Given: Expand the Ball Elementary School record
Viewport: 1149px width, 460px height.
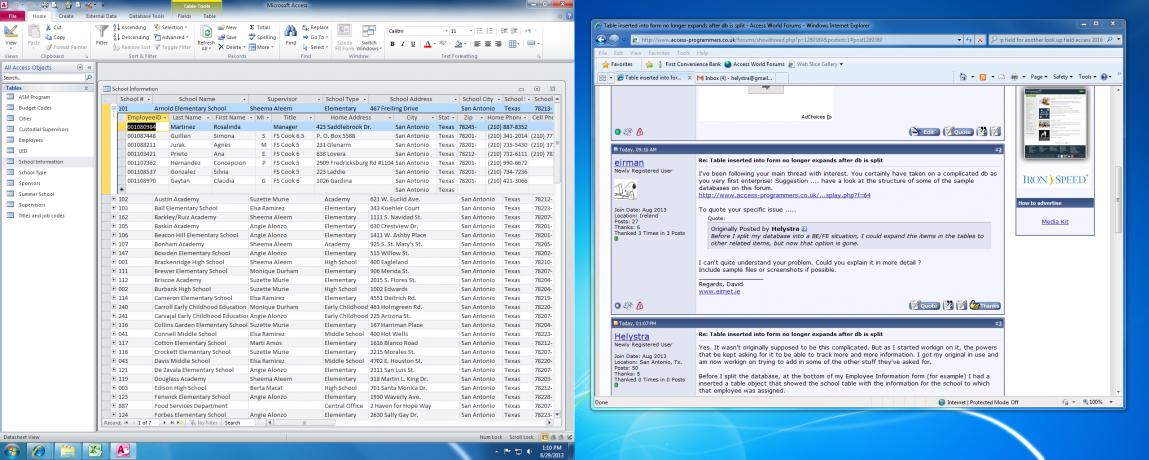Looking at the screenshot, I should pos(113,208).
